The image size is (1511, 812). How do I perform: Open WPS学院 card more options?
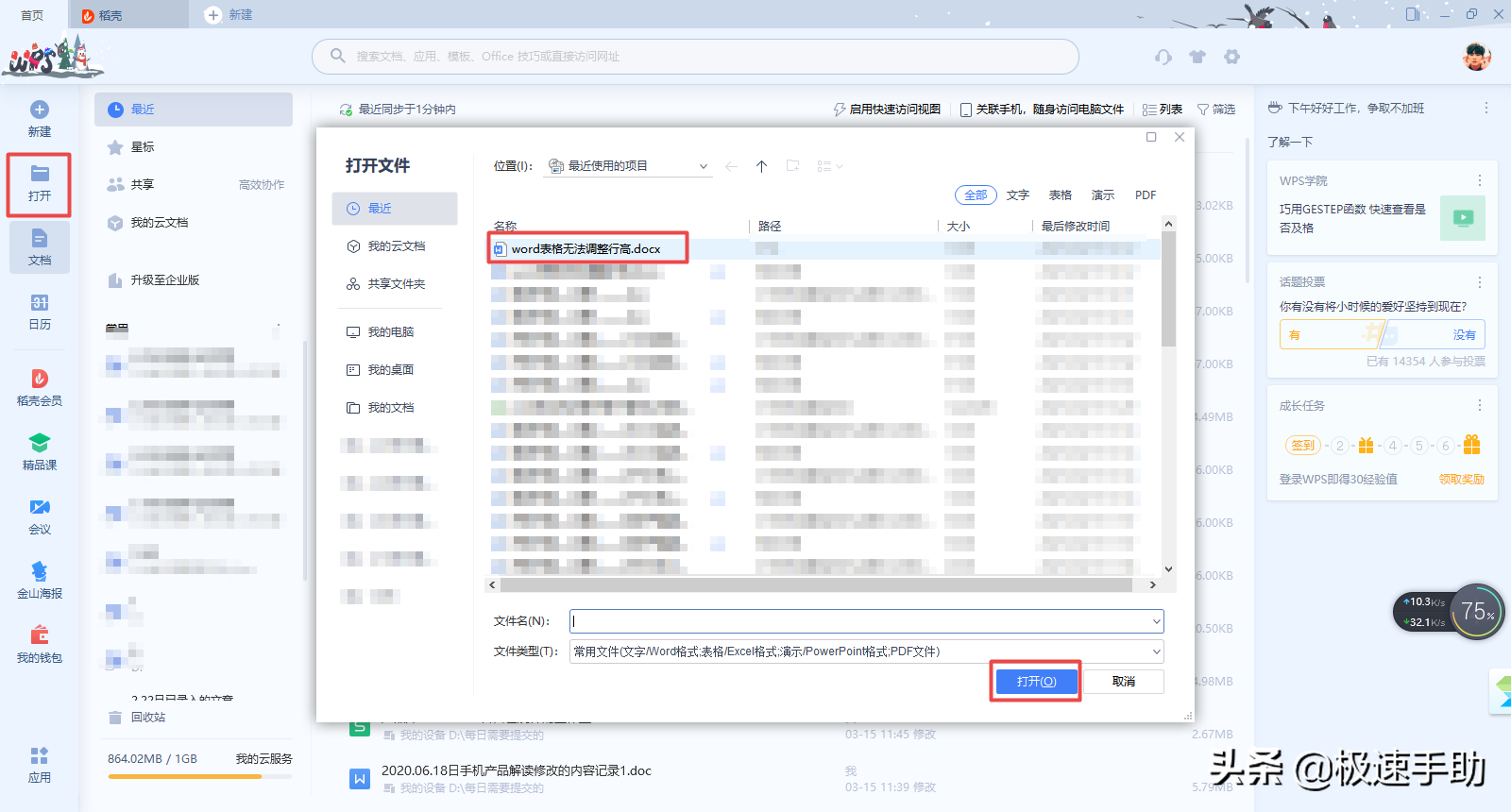[x=1480, y=180]
